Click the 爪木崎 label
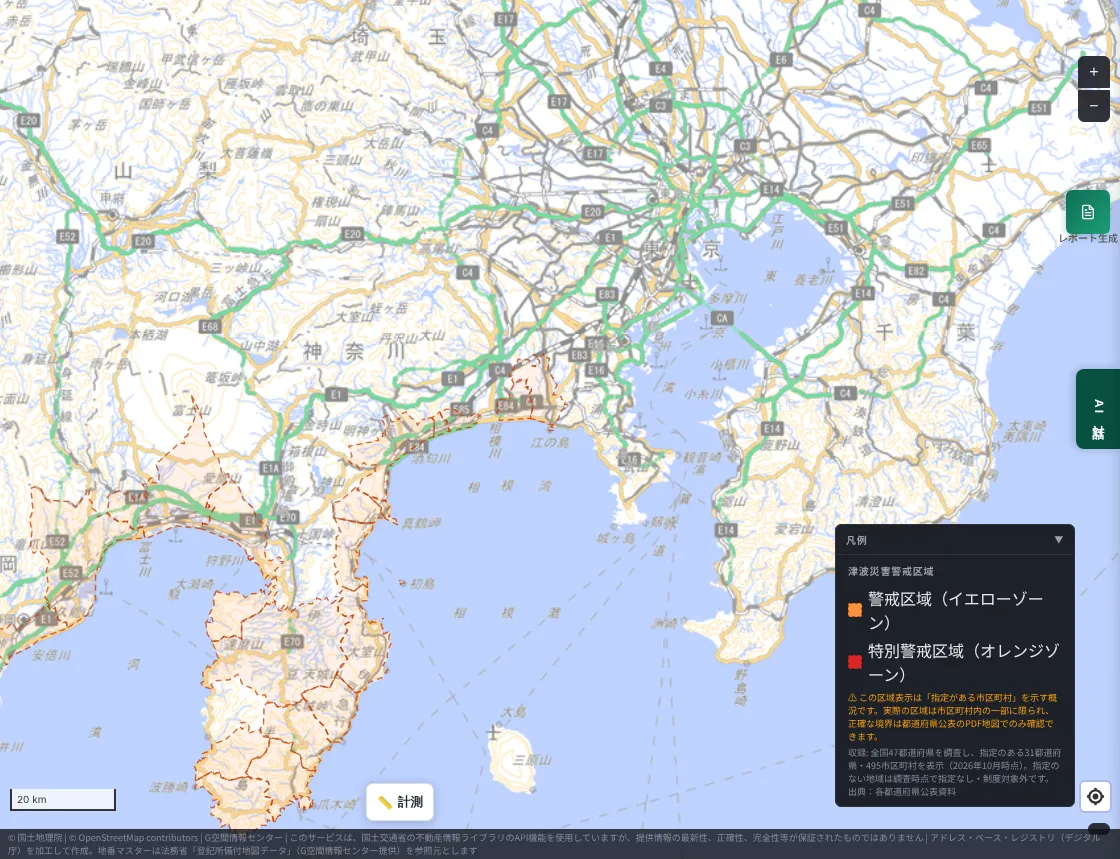Viewport: 1120px width, 859px height. tap(336, 805)
